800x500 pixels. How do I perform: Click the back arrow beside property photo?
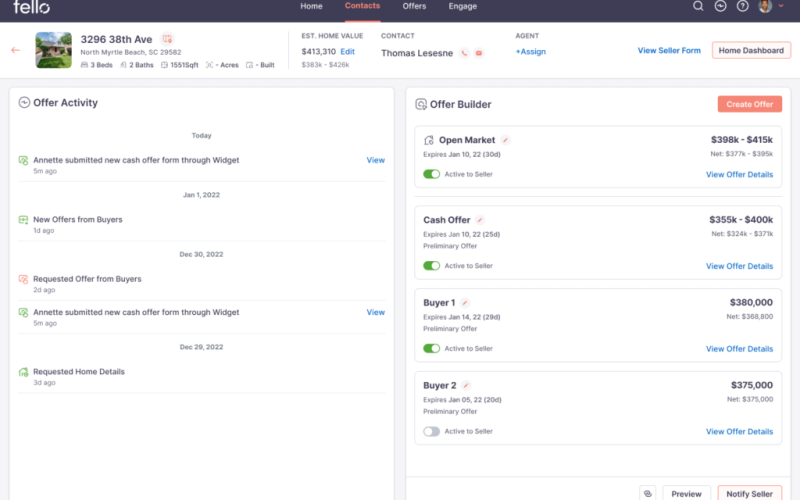click(x=15, y=50)
